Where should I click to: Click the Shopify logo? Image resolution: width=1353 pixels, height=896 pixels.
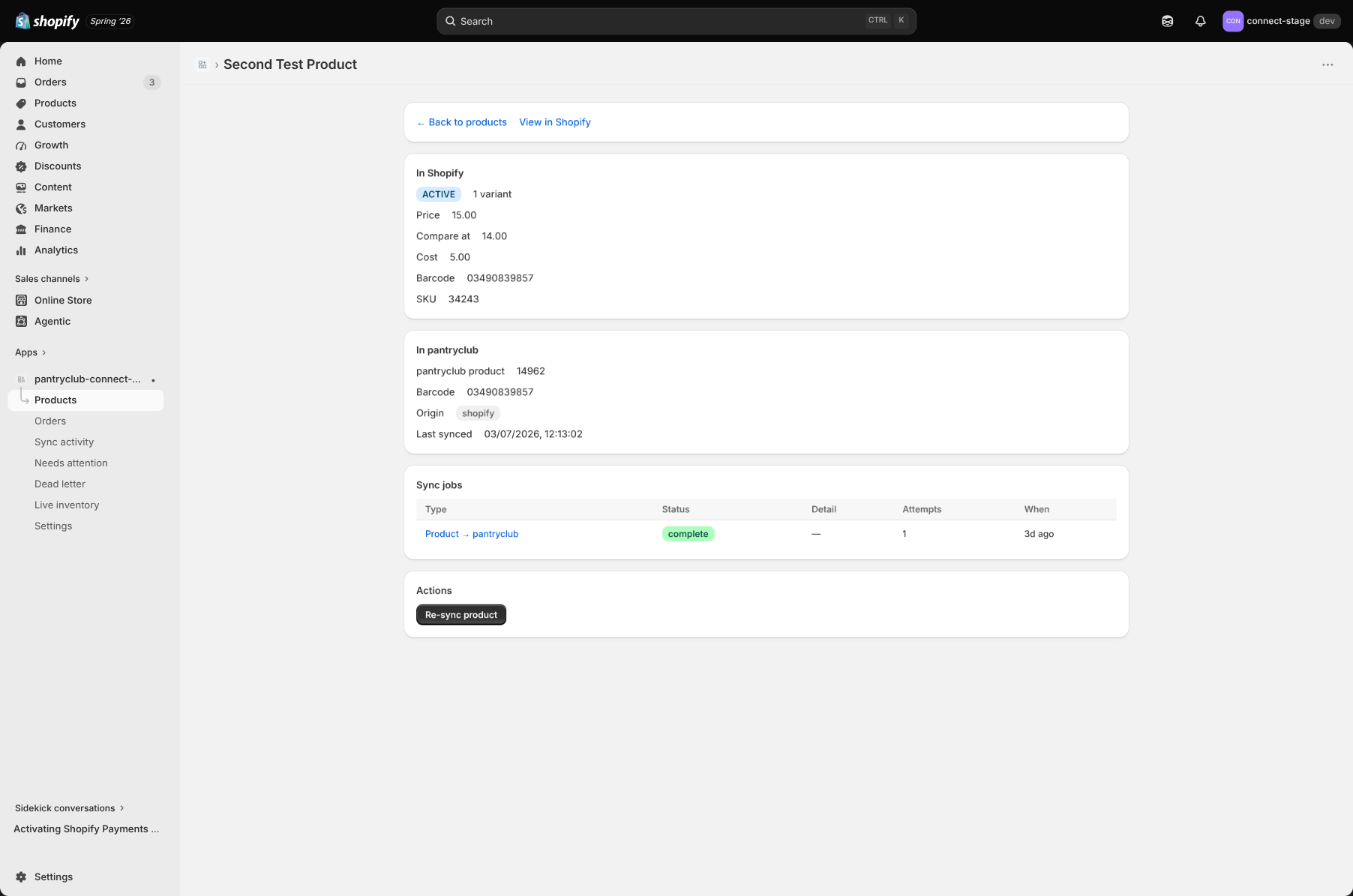[47, 21]
